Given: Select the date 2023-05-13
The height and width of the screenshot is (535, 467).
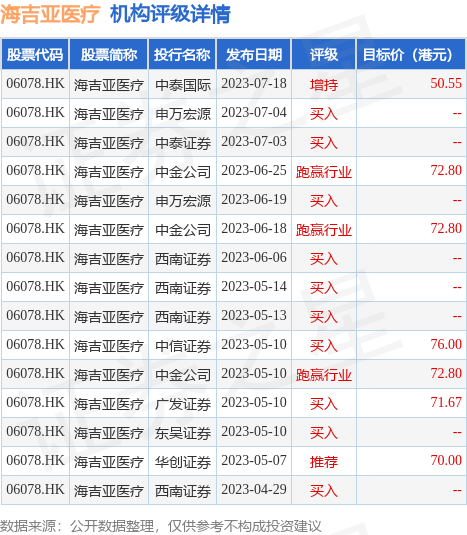Looking at the screenshot, I should [x=254, y=316].
